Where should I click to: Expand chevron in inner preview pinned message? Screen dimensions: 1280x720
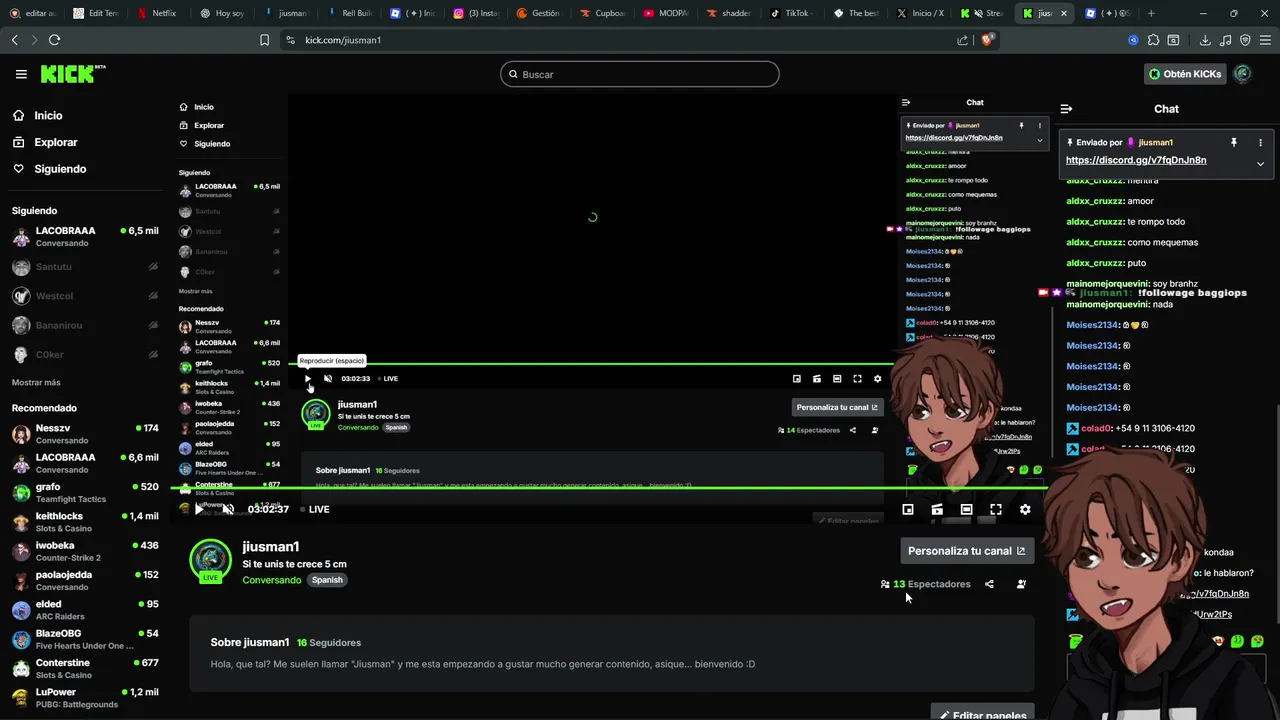tap(1039, 140)
